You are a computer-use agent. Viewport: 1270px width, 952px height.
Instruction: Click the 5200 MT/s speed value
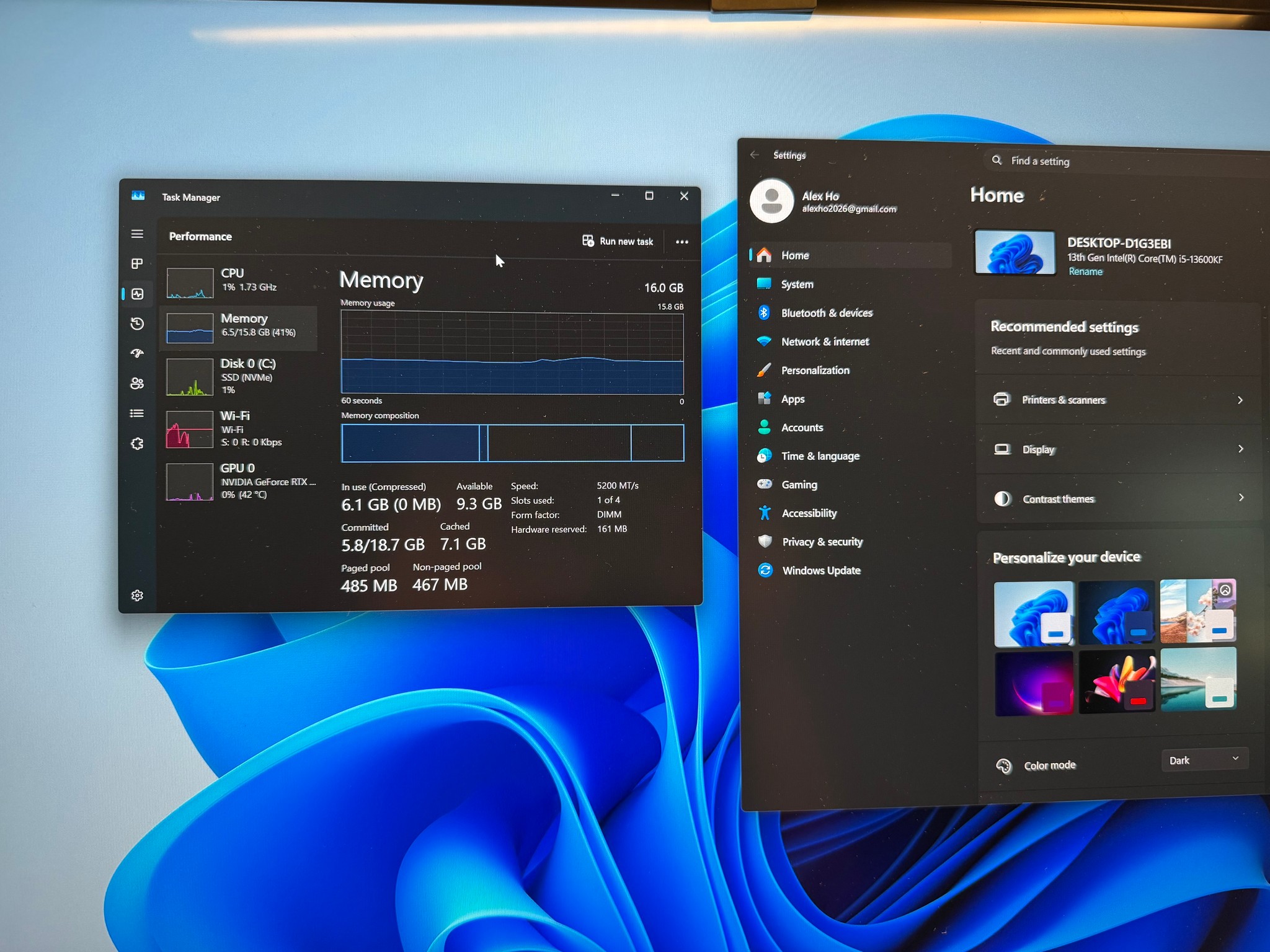[x=617, y=485]
